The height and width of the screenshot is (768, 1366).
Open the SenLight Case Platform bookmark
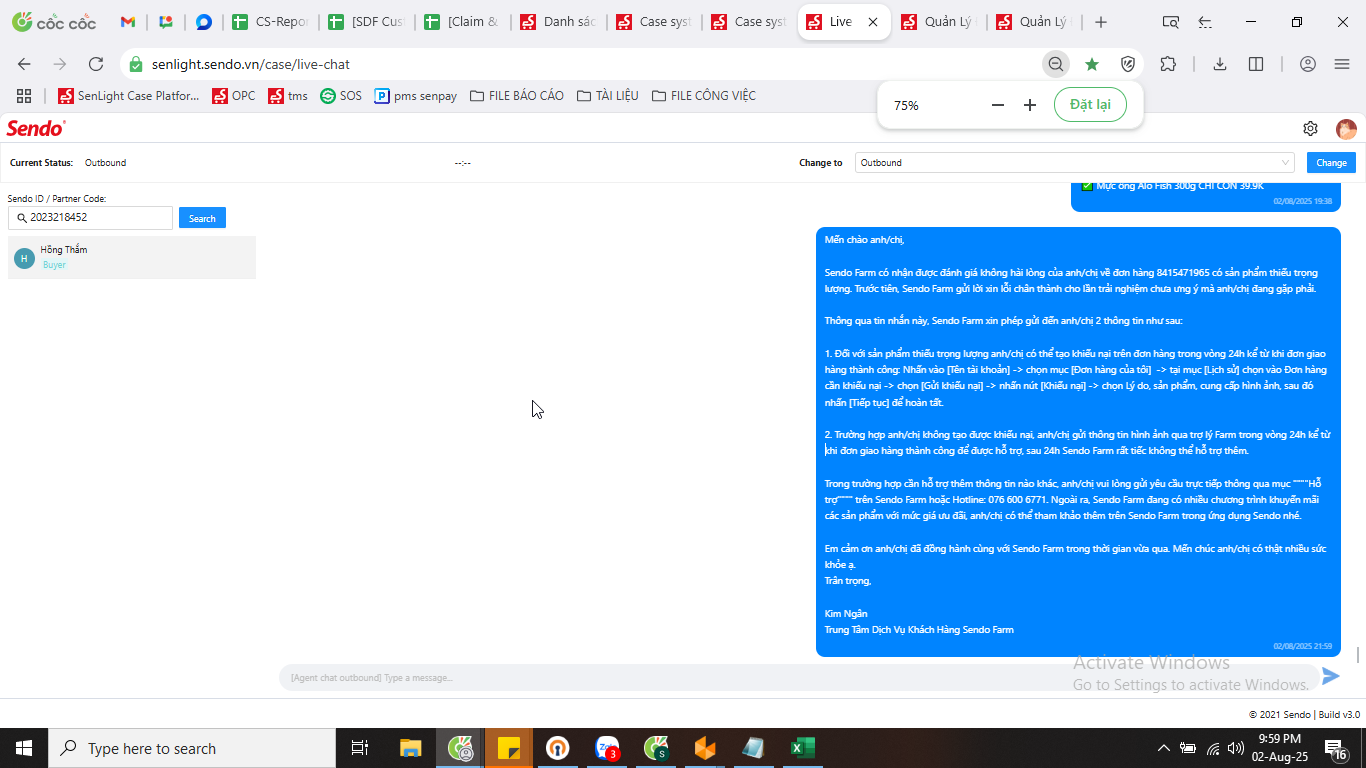129,96
